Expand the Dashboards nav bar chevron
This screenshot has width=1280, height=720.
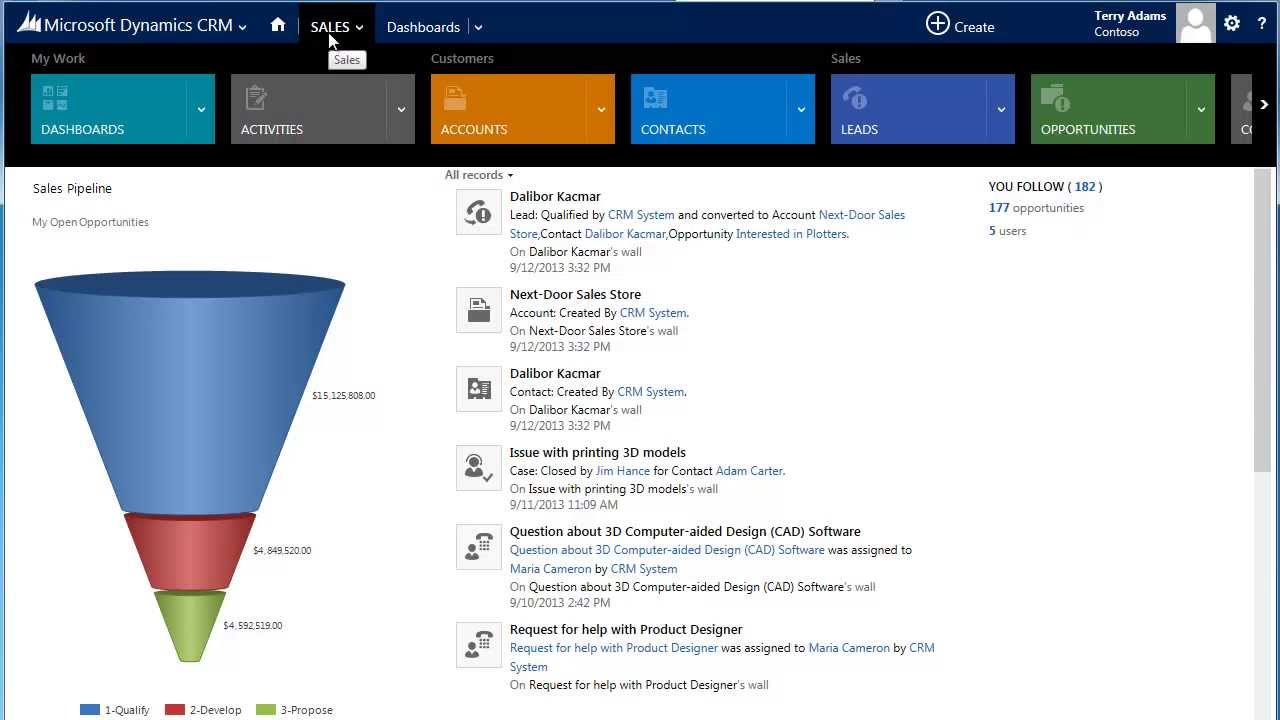[478, 28]
